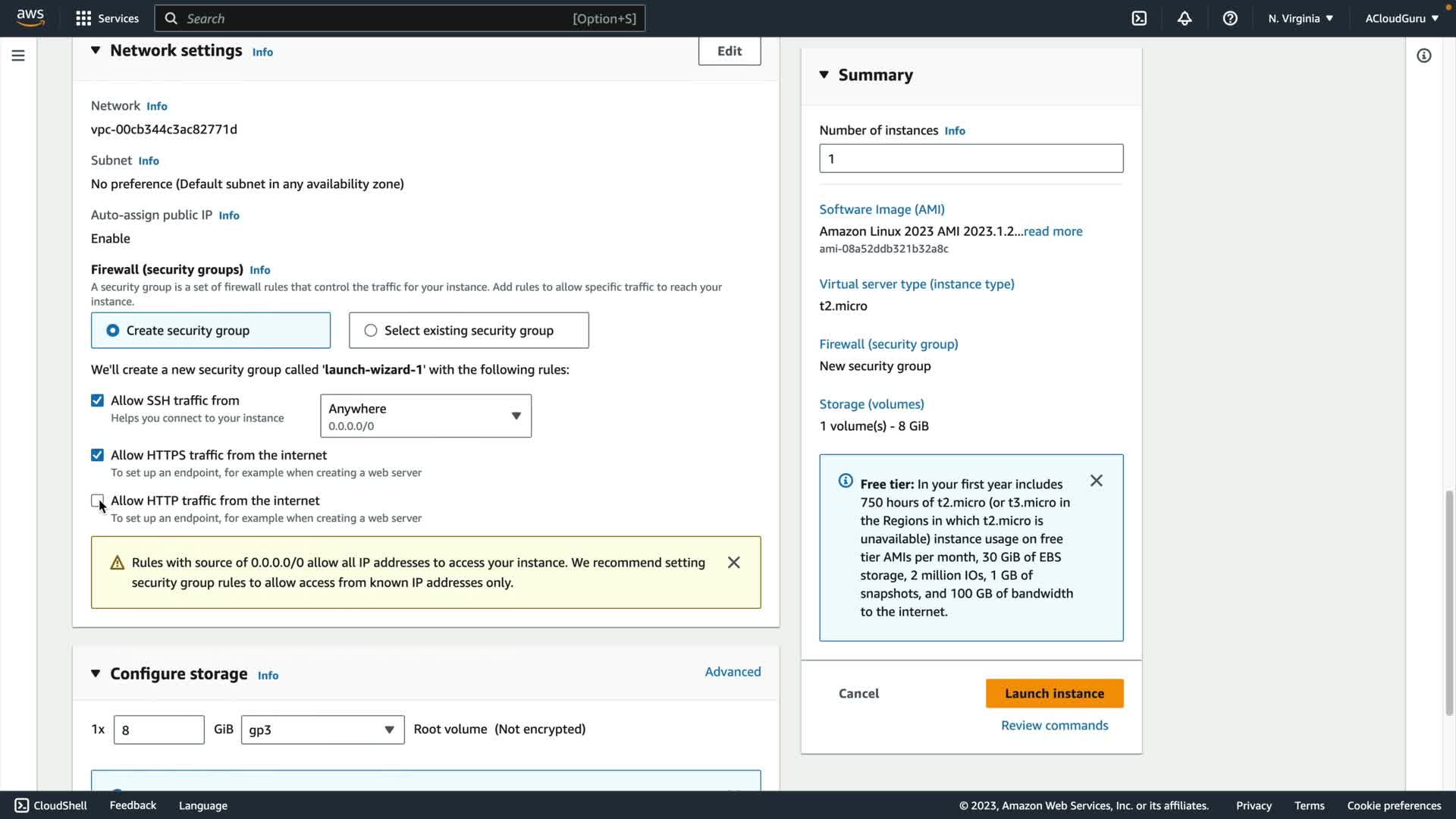The width and height of the screenshot is (1456, 819).
Task: Open the ACloudGuru account menu
Action: [x=1401, y=18]
